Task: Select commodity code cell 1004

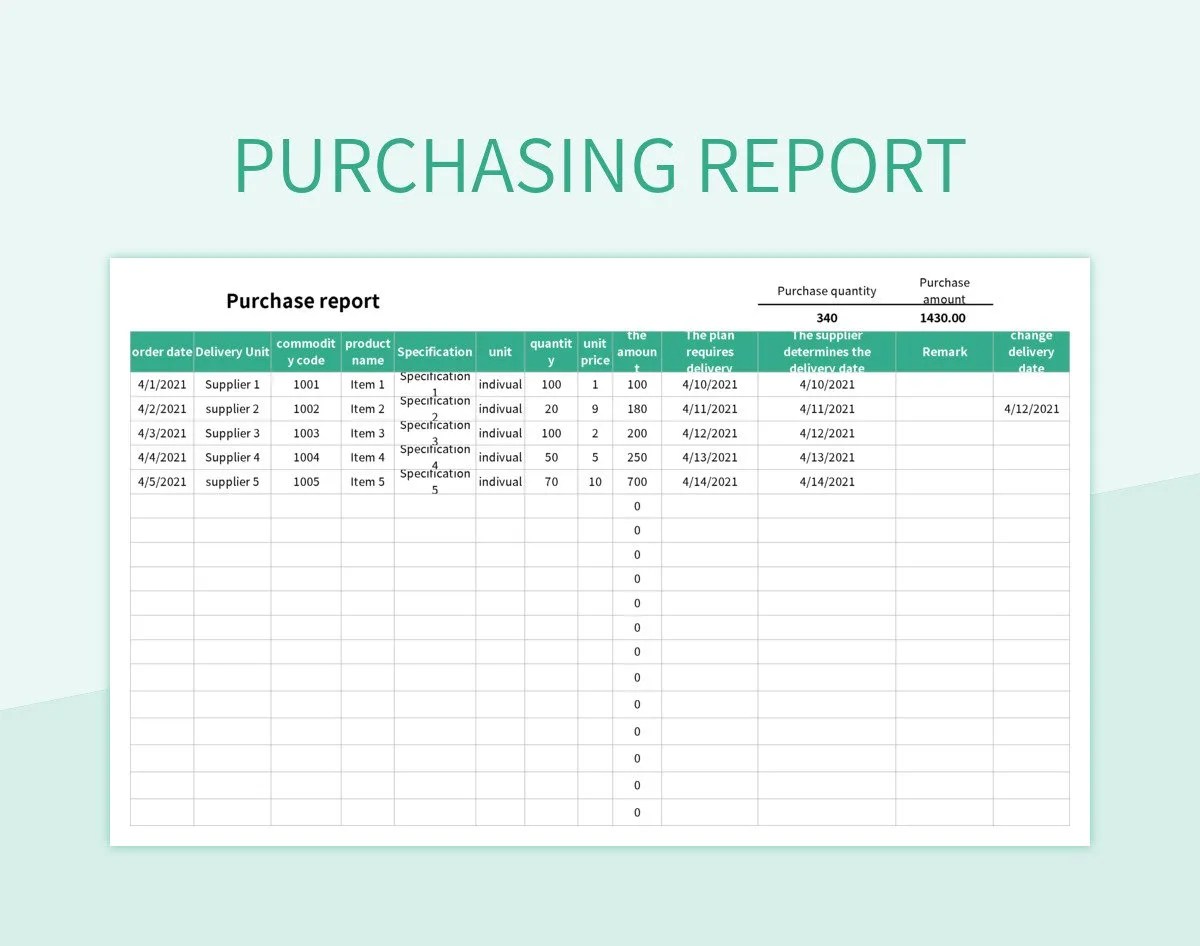Action: pos(306,457)
